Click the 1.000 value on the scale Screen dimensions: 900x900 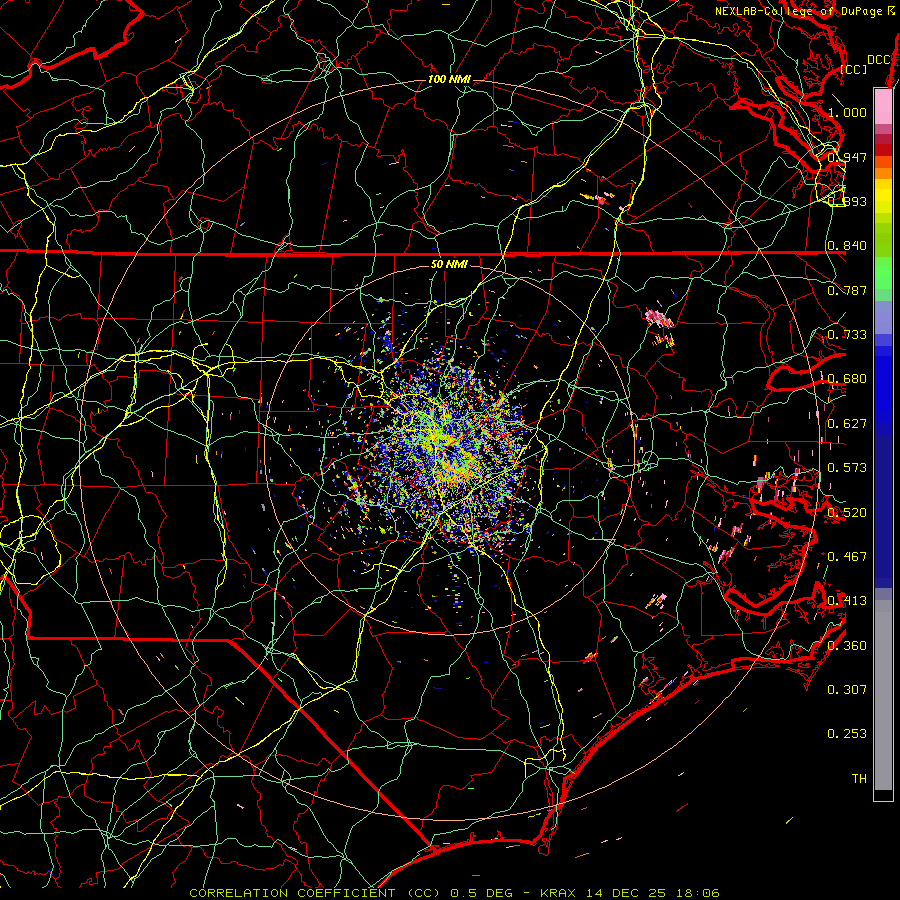[x=847, y=112]
